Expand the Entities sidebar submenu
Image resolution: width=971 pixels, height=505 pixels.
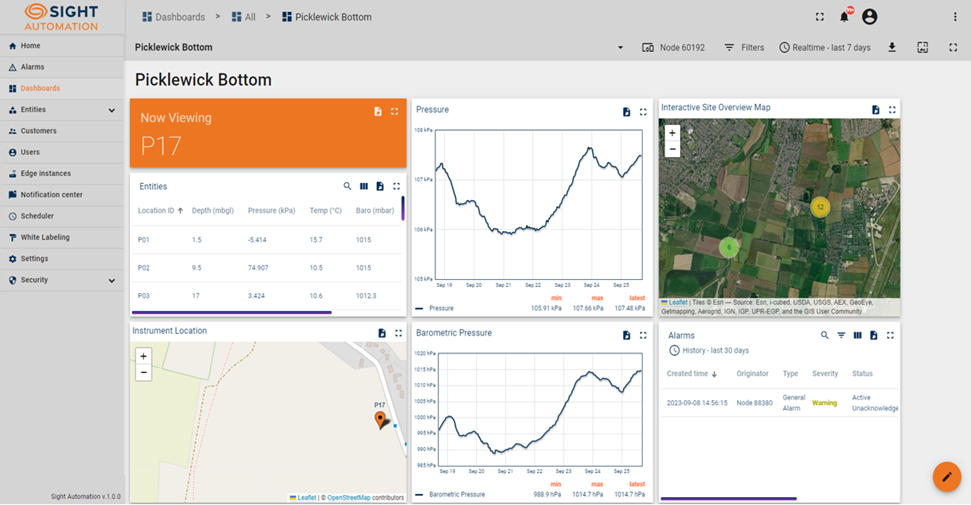tap(111, 110)
